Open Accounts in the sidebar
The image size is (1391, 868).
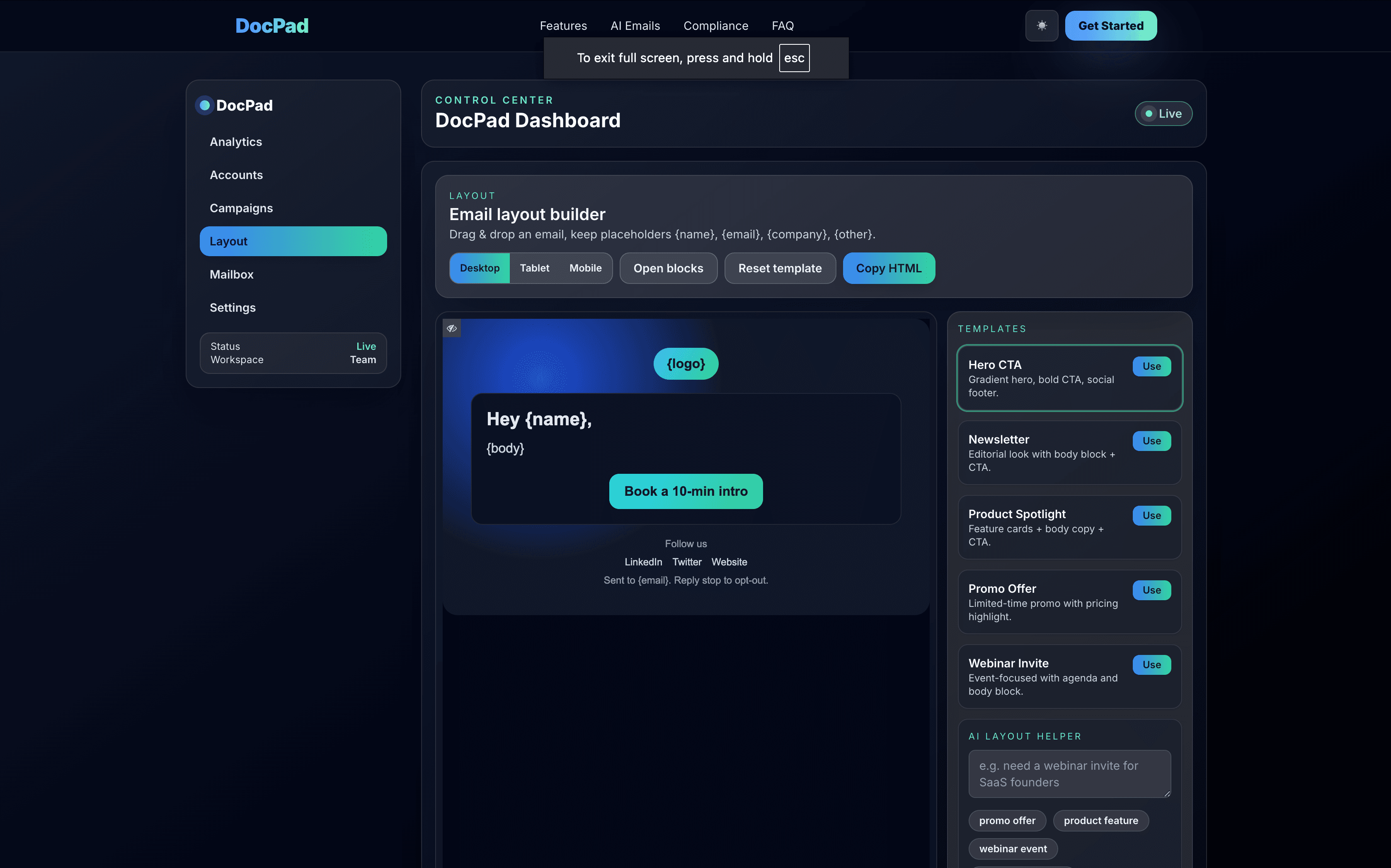pos(293,175)
